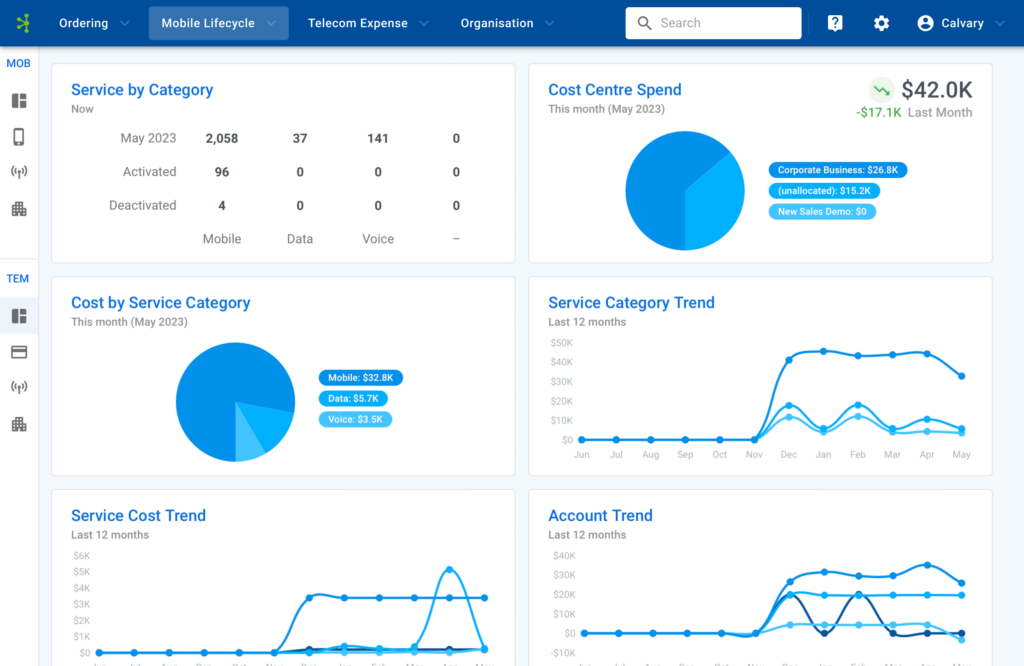
Task: Open the MOB dashboard panel icon
Action: 18,100
